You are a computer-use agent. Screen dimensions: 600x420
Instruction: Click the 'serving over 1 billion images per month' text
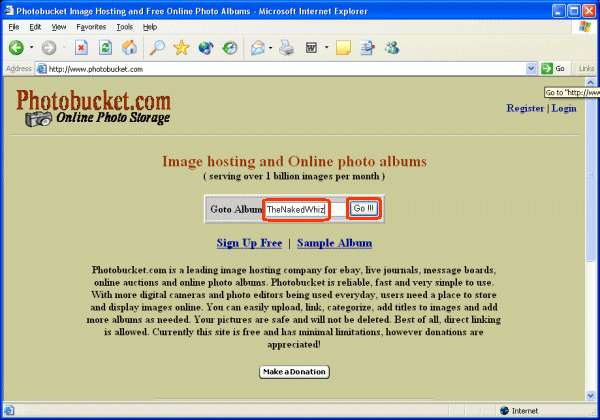click(294, 176)
